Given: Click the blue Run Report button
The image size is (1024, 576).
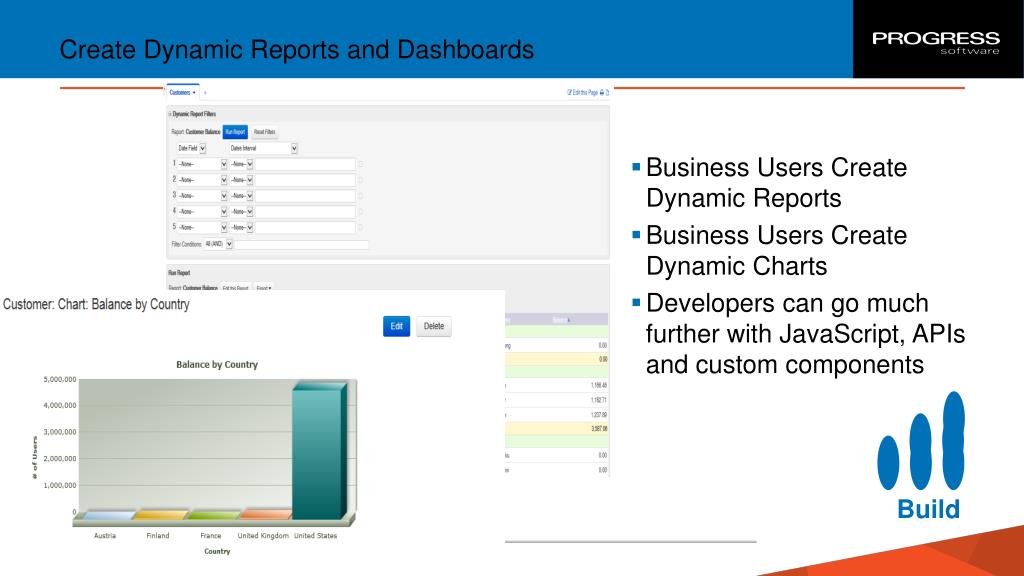Looking at the screenshot, I should point(235,132).
